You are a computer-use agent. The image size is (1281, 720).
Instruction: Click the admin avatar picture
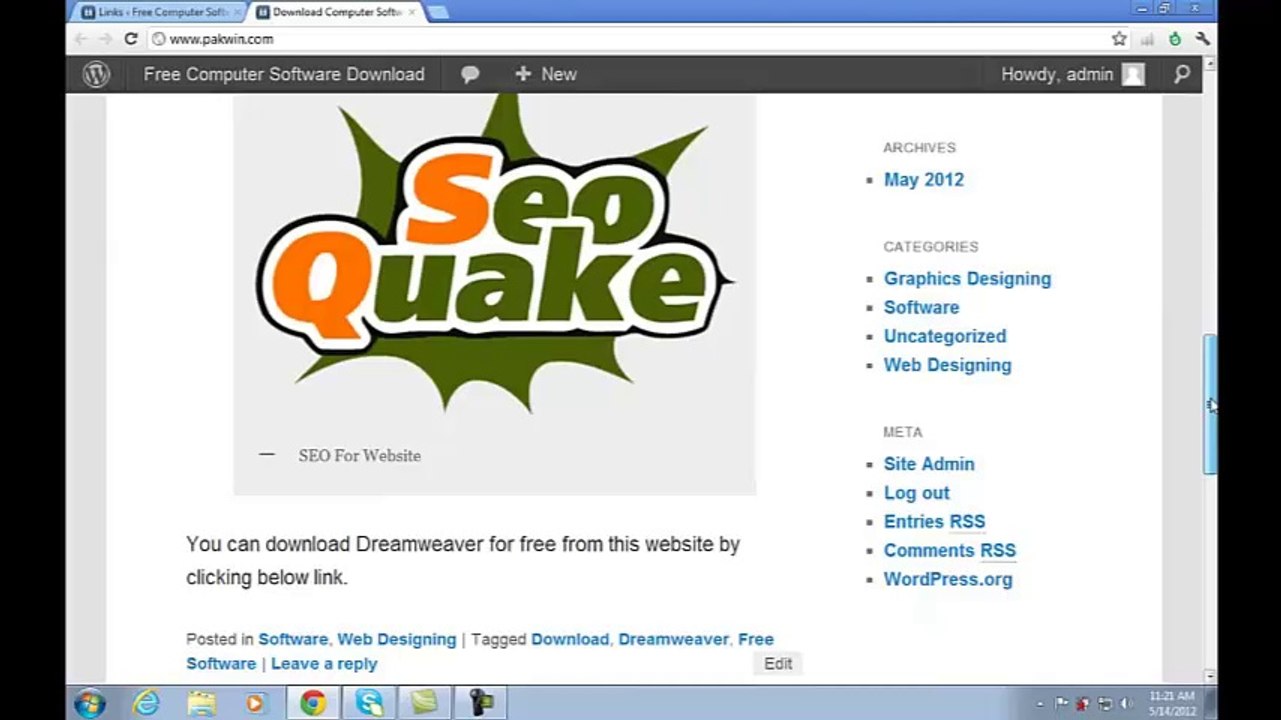pyautogui.click(x=1133, y=74)
